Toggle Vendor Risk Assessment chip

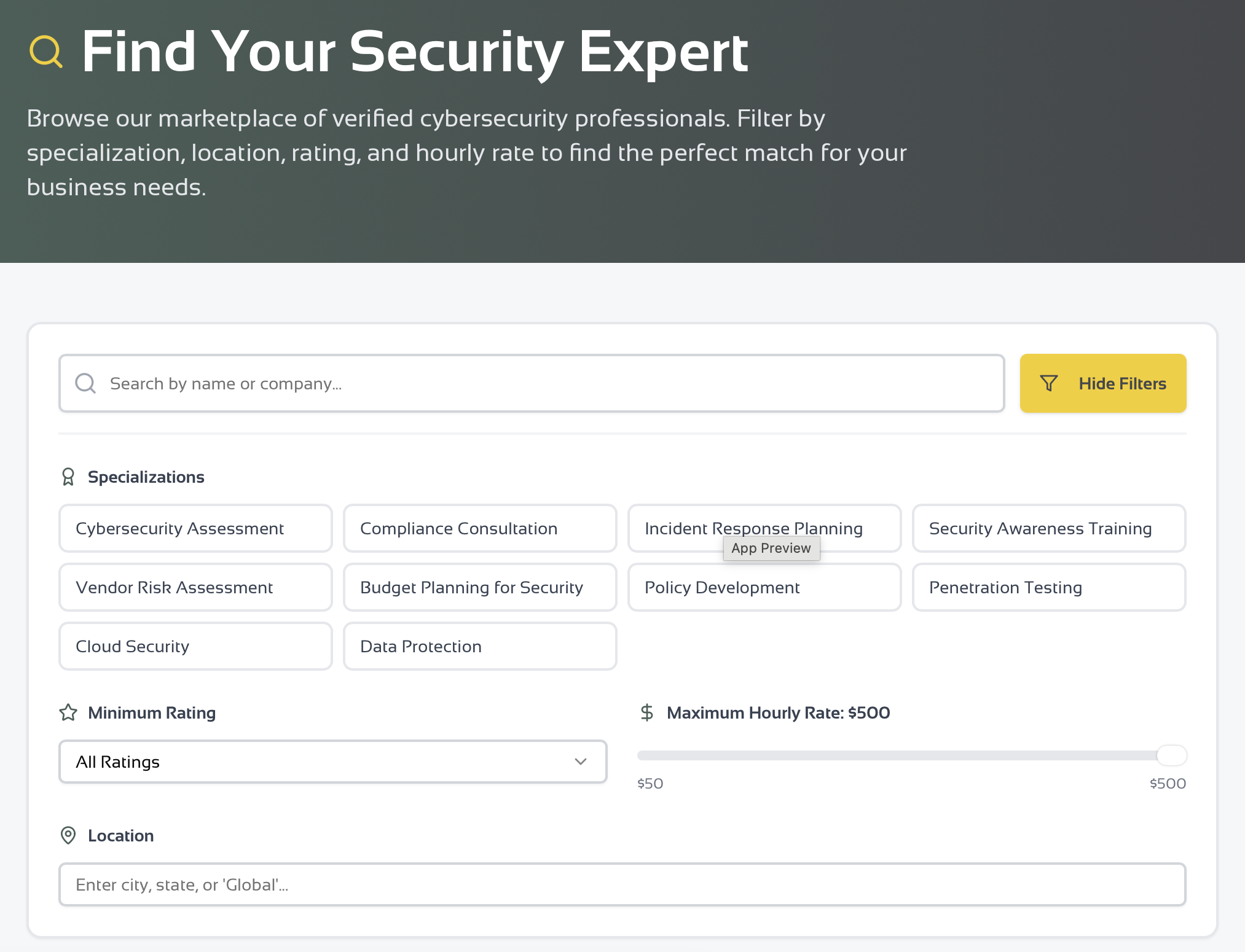click(x=195, y=587)
